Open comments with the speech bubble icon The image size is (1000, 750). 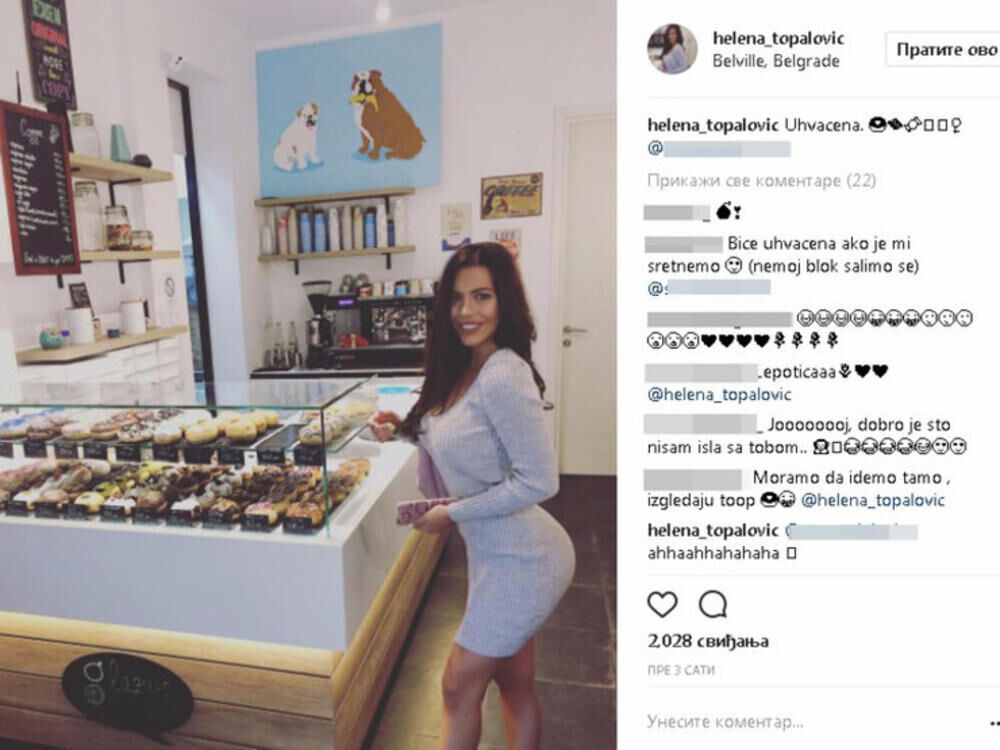click(x=712, y=604)
